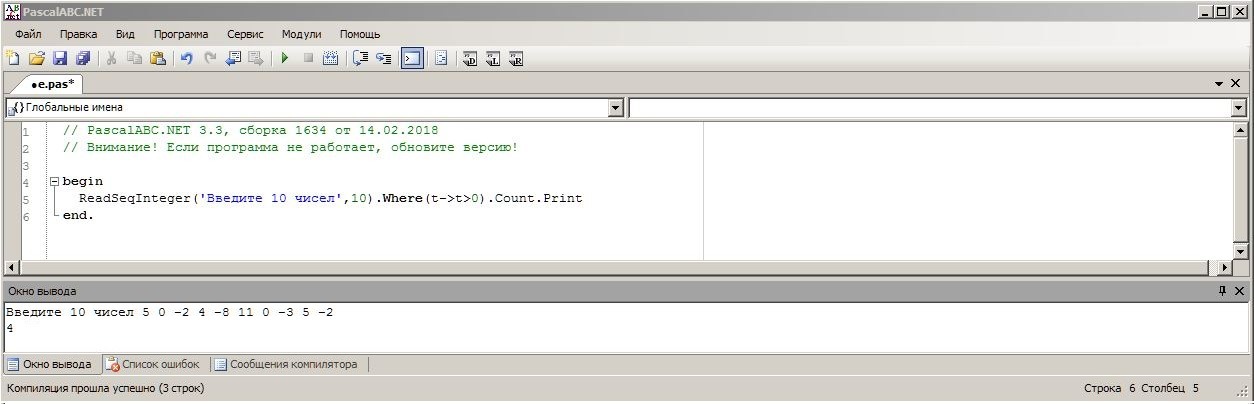
Task: Pin the Окно вывода panel
Action: (1222, 291)
